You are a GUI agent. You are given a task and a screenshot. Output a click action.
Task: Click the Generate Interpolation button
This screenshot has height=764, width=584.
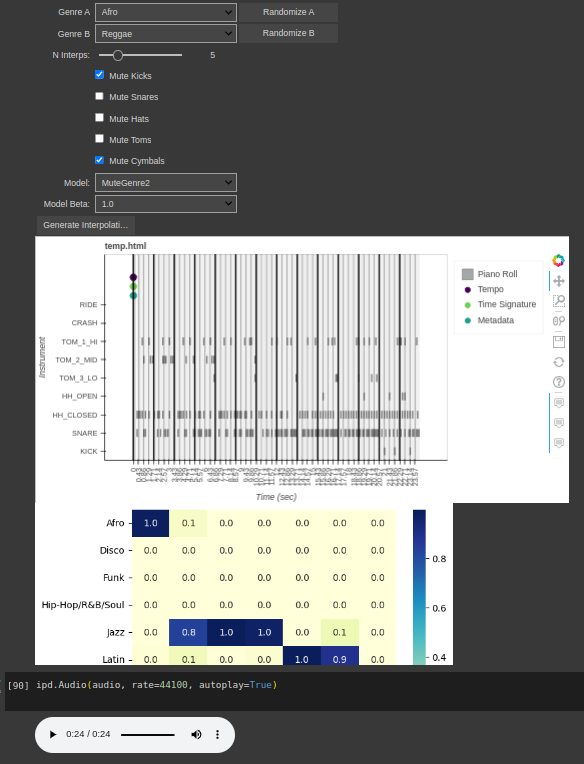click(x=86, y=225)
